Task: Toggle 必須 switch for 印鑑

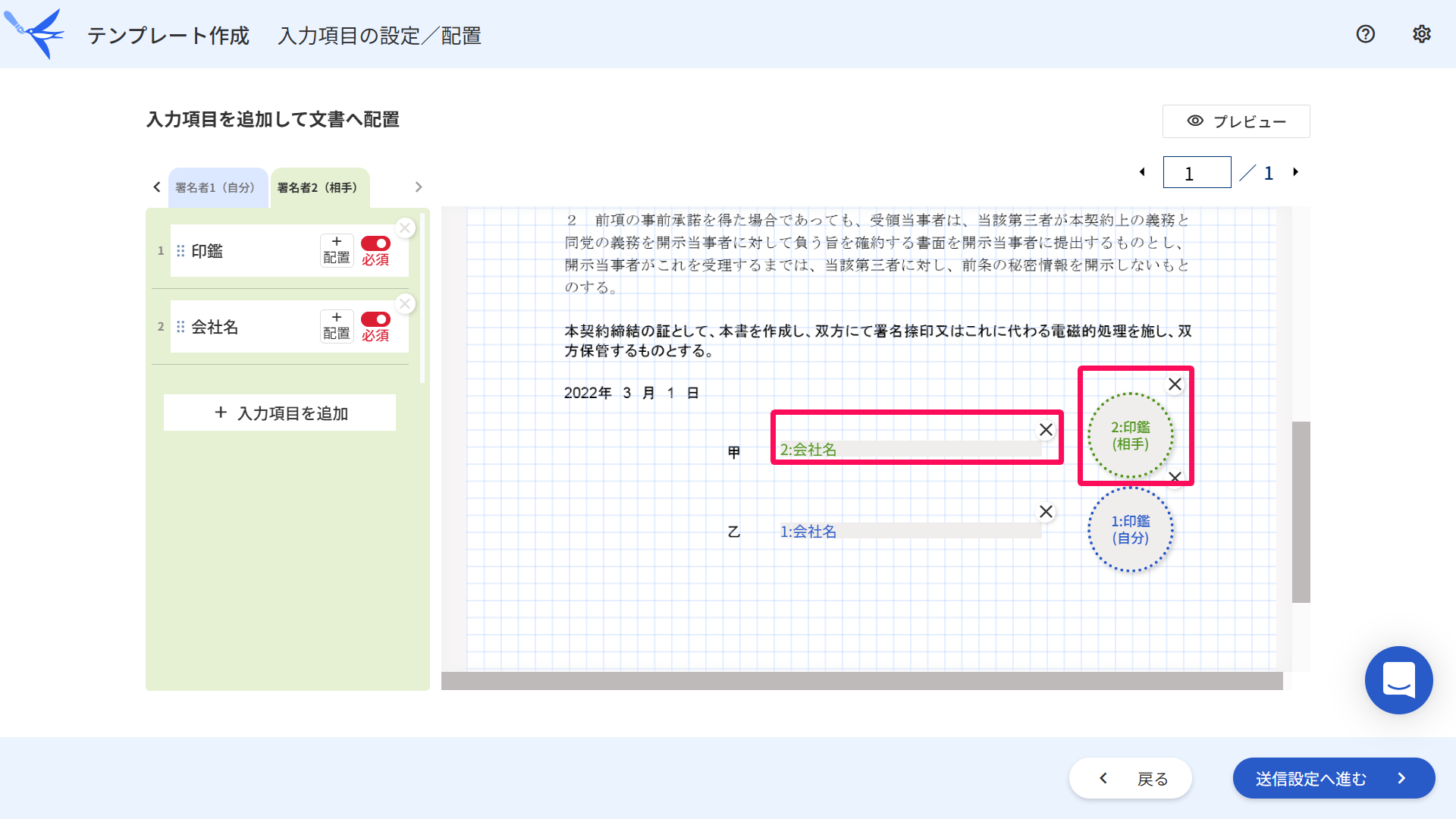Action: point(375,243)
